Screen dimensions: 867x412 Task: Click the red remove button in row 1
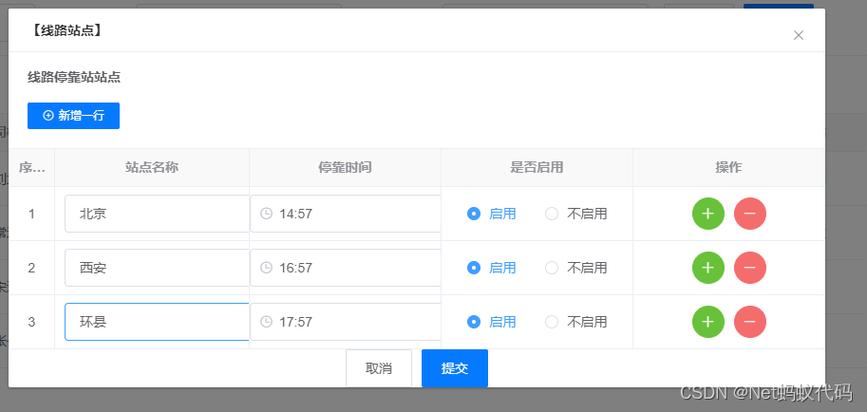[x=750, y=213]
